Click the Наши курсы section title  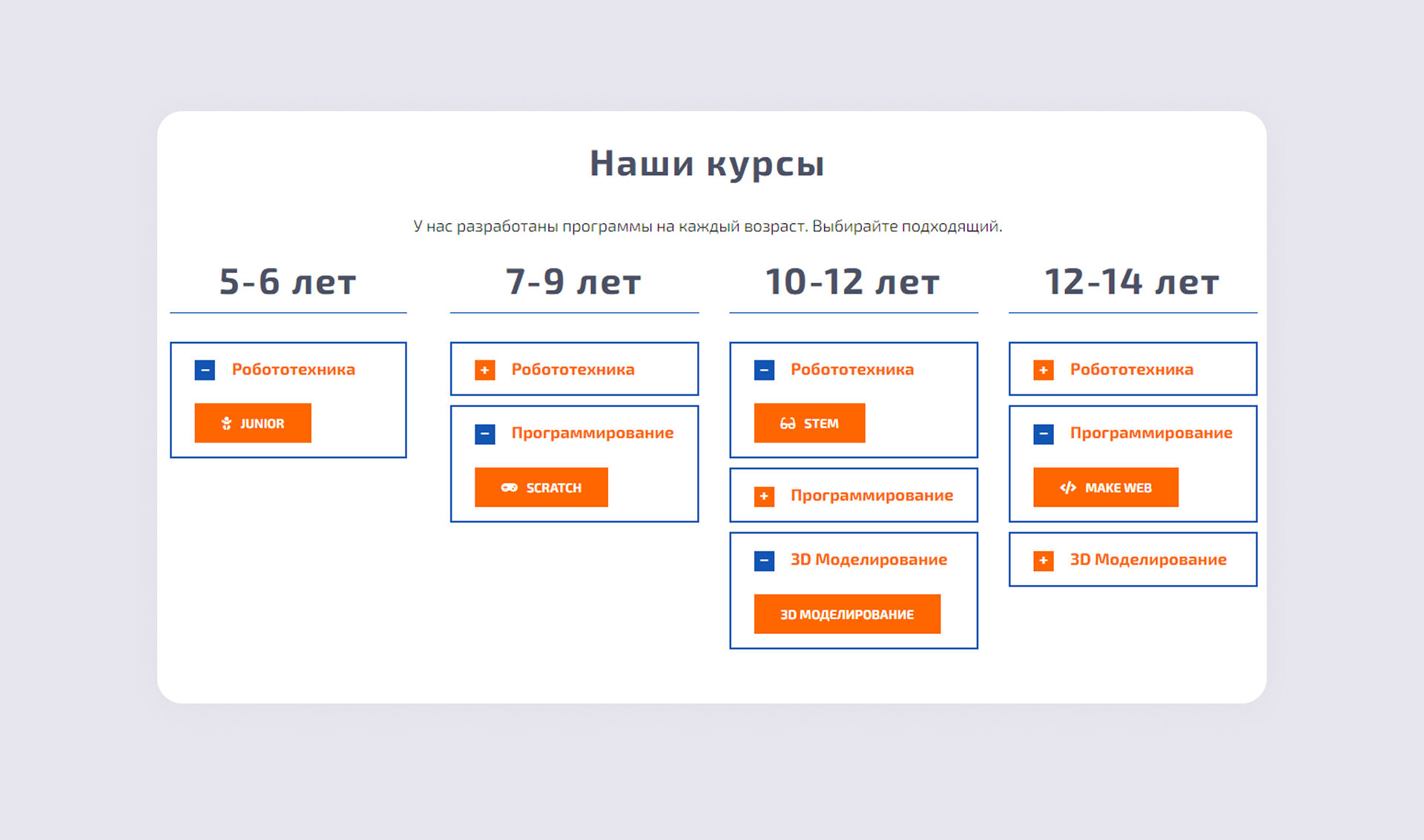[707, 163]
